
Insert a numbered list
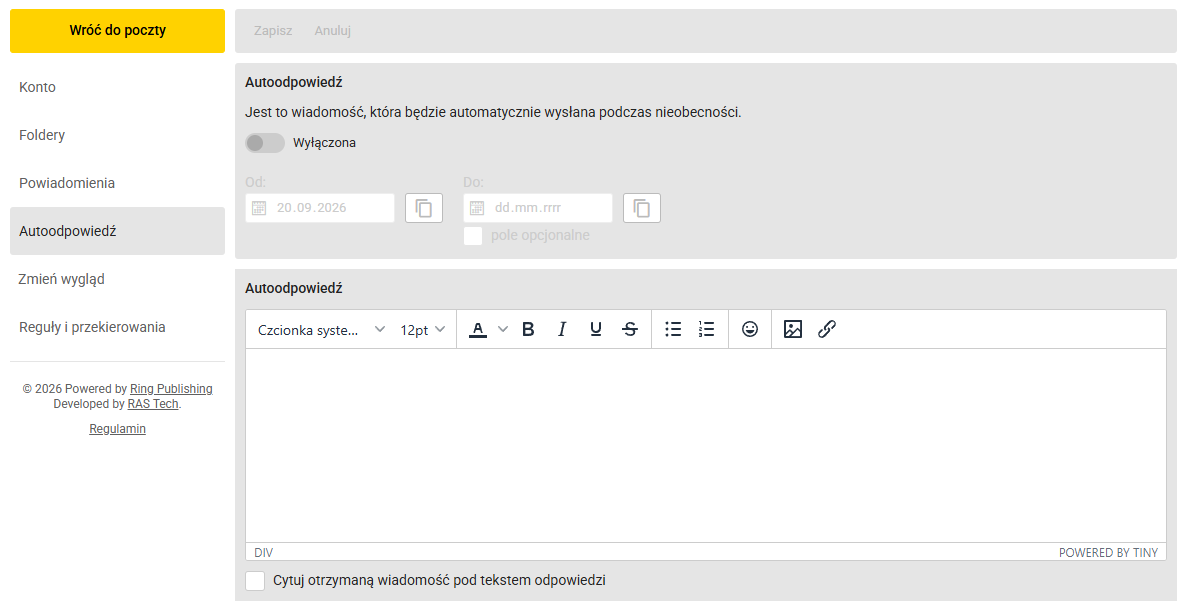click(x=706, y=329)
